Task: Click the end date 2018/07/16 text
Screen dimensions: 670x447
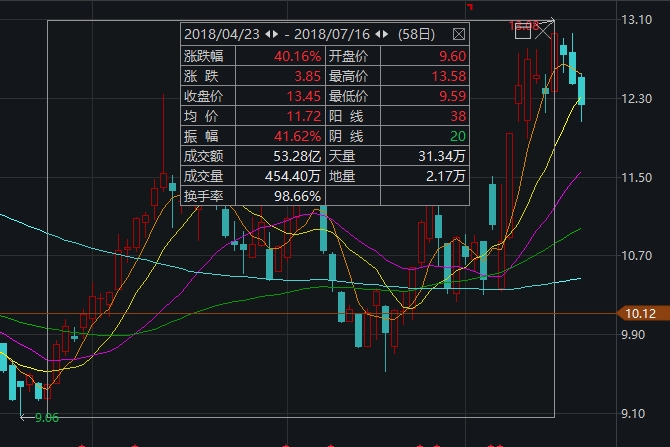Action: pyautogui.click(x=332, y=34)
